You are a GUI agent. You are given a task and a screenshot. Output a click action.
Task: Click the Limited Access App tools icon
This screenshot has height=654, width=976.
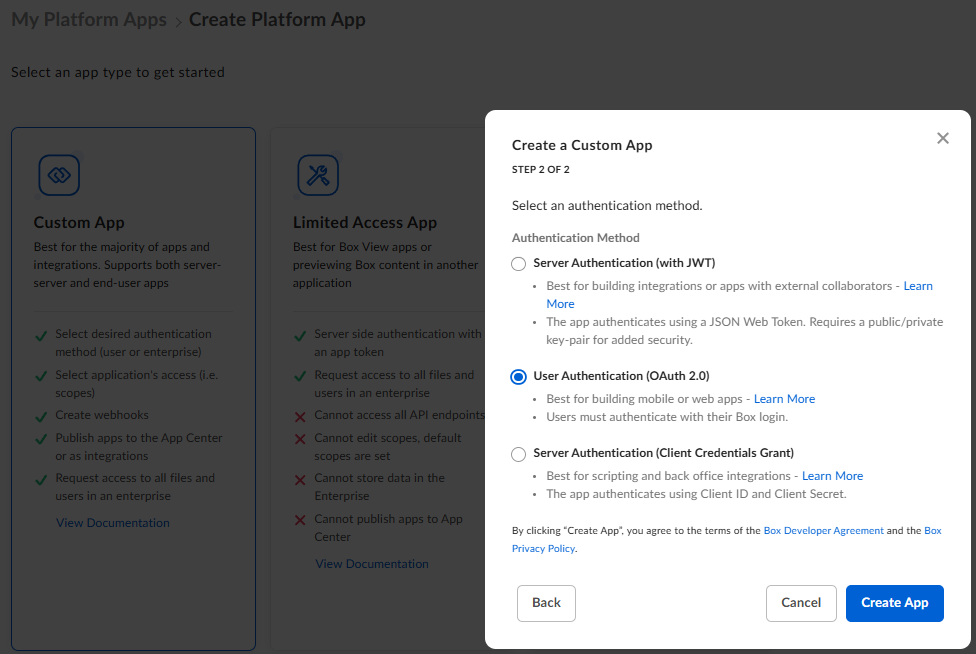[x=318, y=176]
